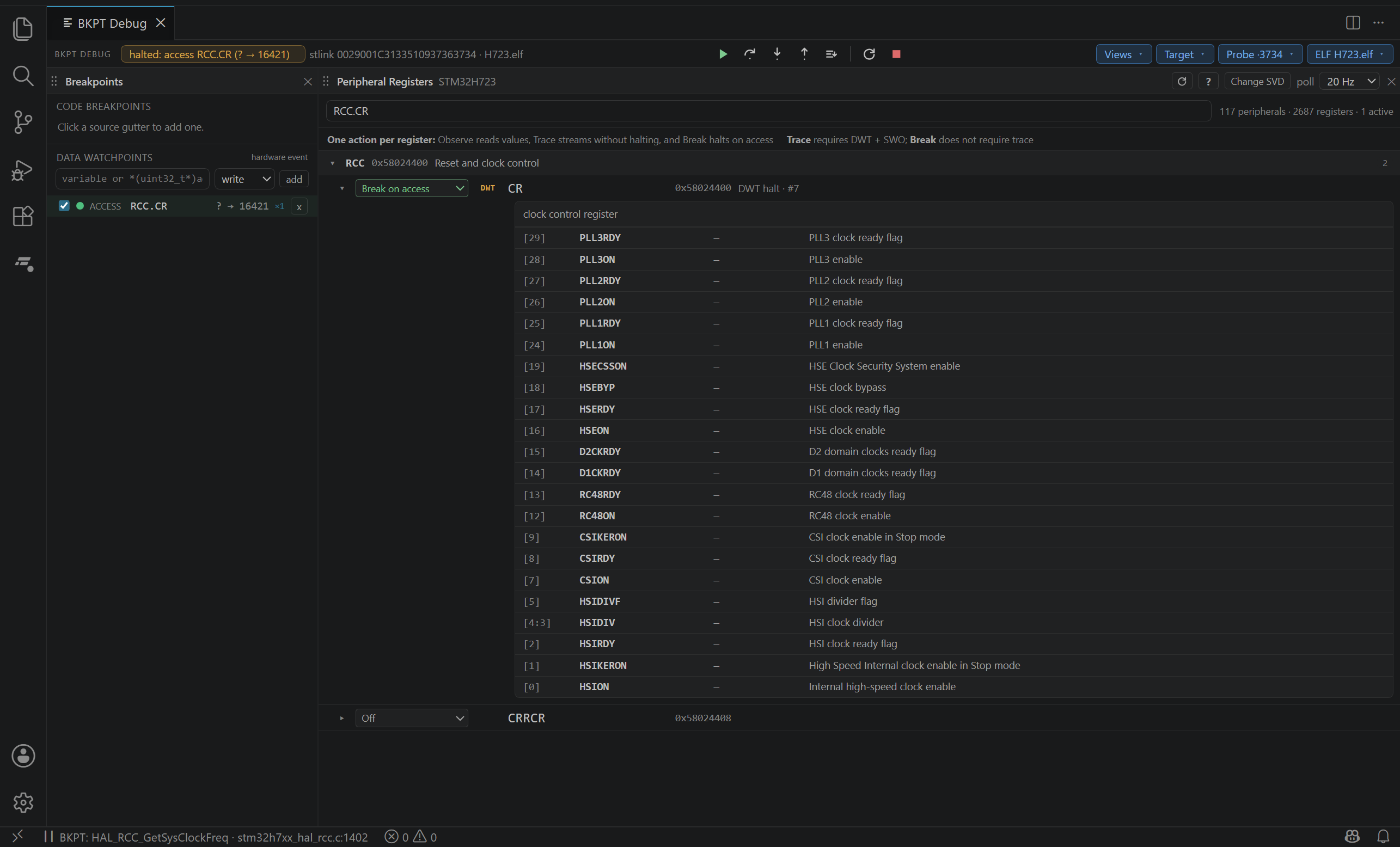Open the Off action dropdown for CRRCR
The height and width of the screenshot is (847, 1400).
pos(412,718)
